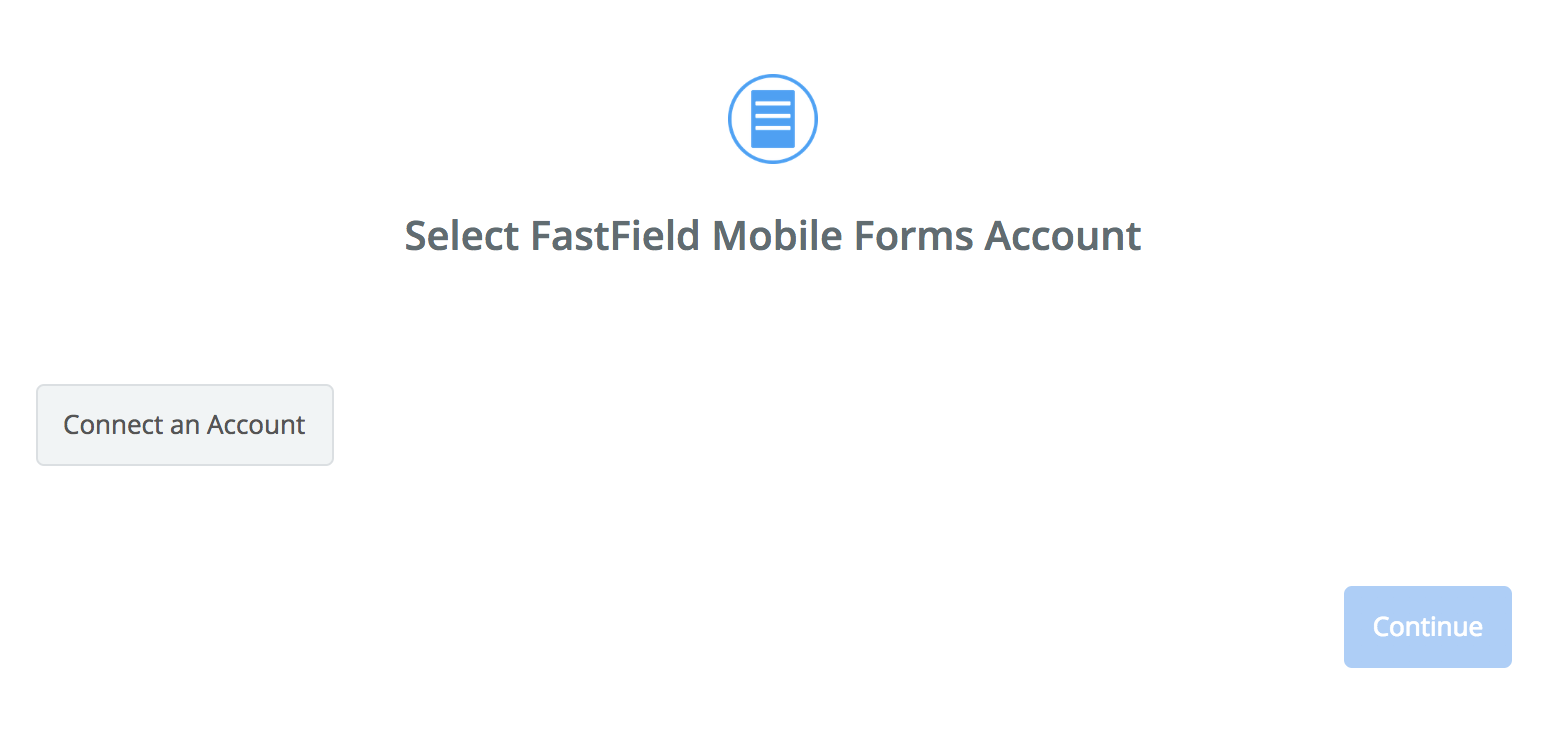Click the Mobile Forms text in heading
1548x740 pixels.
[x=843, y=236]
